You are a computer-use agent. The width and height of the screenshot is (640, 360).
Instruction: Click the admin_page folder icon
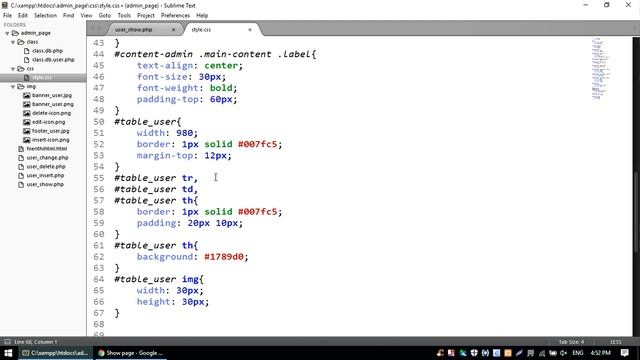click(x=16, y=33)
